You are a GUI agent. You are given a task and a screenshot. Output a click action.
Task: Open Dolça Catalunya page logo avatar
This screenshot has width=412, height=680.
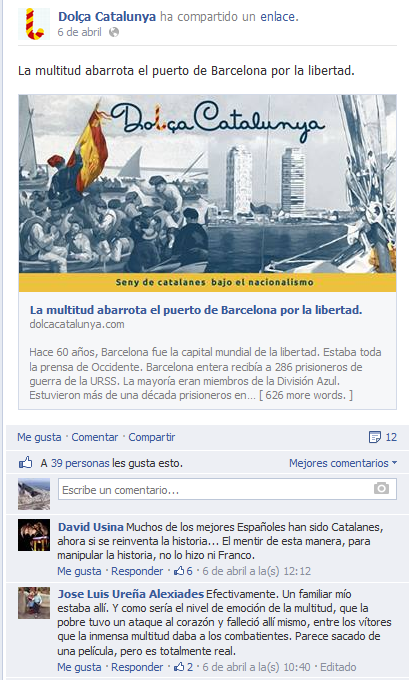coord(34,24)
